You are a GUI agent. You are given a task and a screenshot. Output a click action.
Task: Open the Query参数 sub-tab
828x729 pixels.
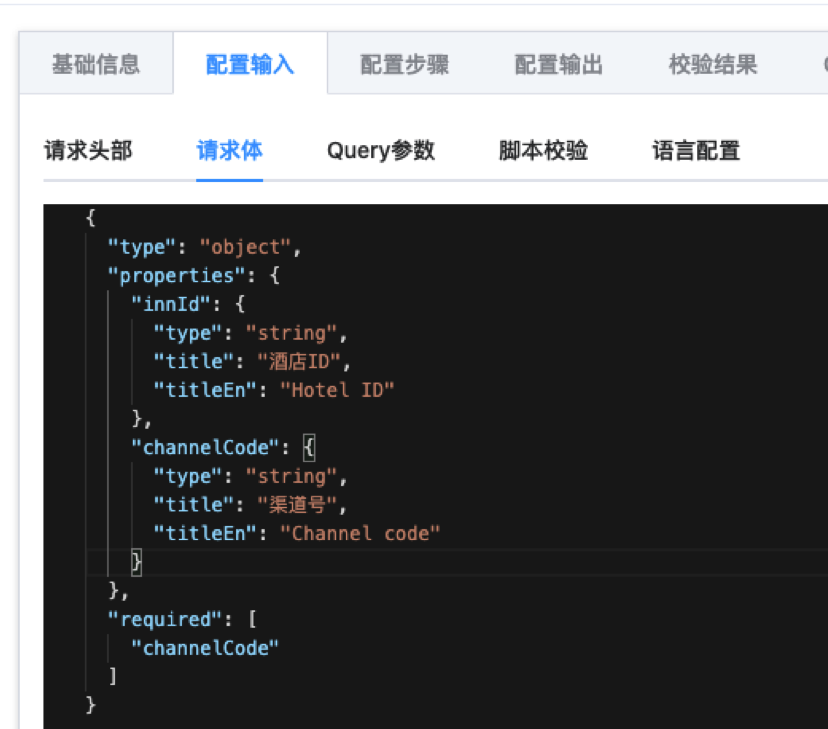coord(381,151)
